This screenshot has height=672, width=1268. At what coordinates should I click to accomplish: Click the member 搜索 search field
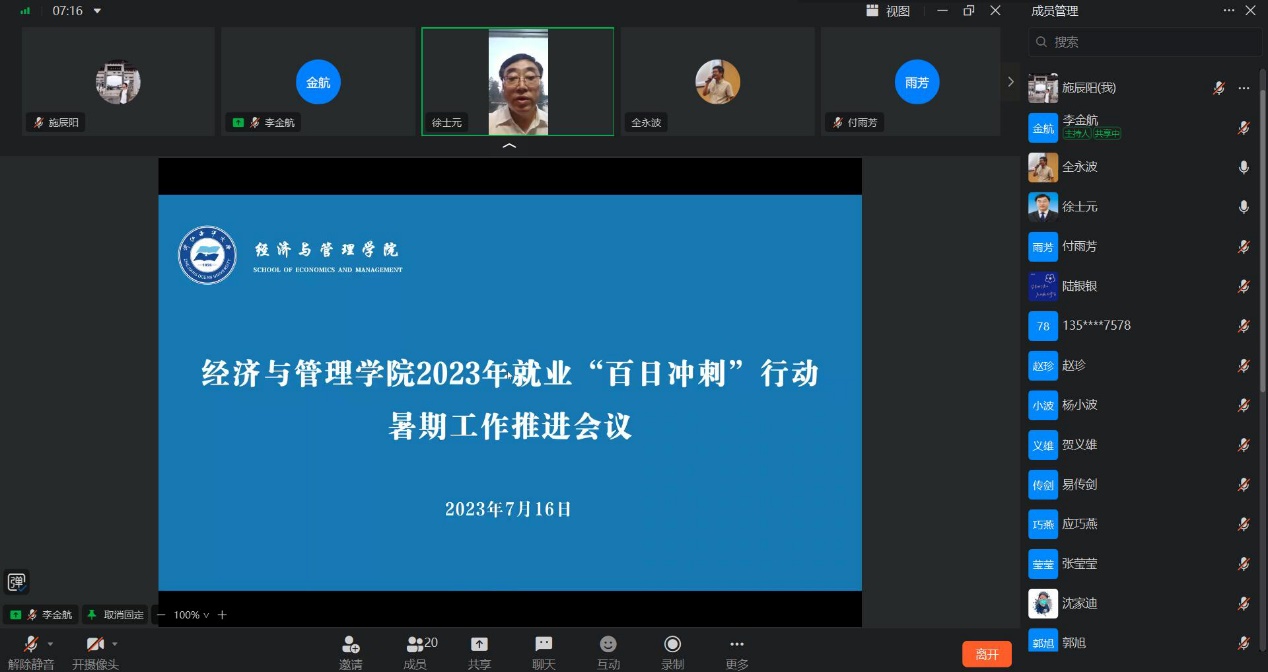click(x=1145, y=42)
